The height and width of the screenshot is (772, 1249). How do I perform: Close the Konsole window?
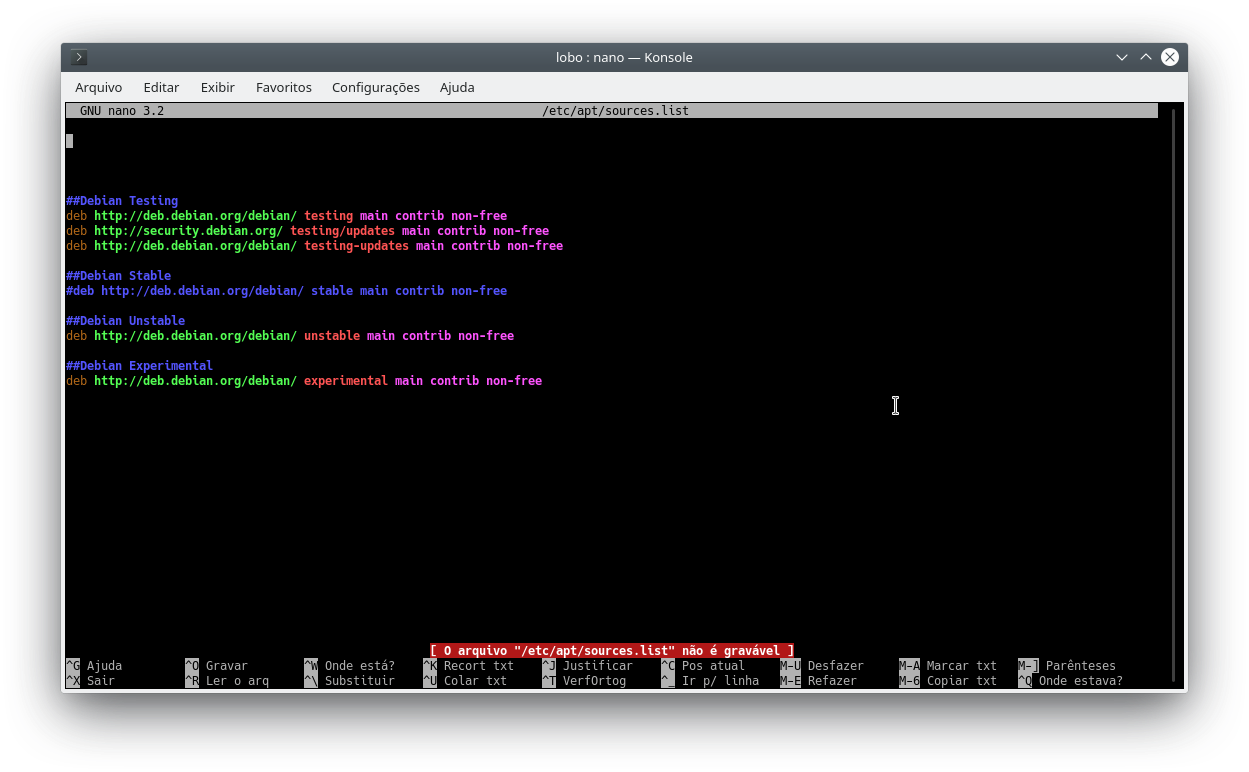(1169, 57)
